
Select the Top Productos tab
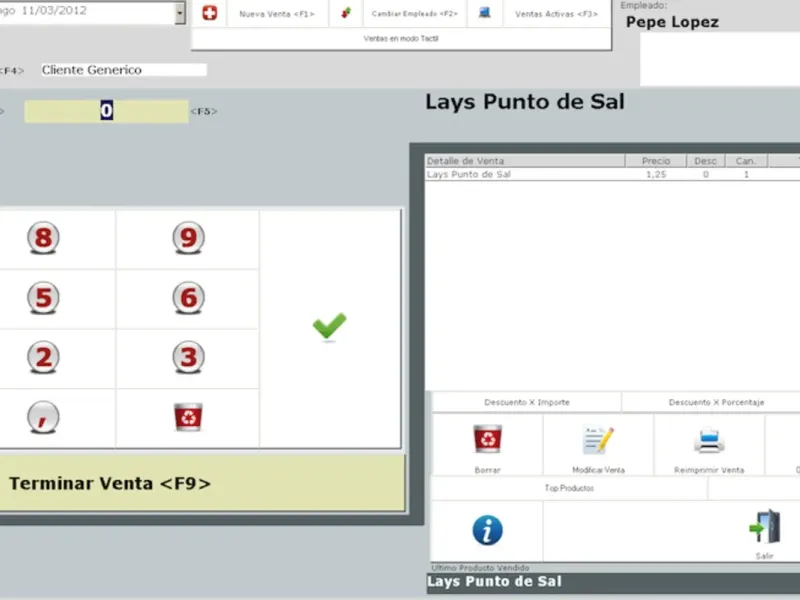(x=569, y=488)
